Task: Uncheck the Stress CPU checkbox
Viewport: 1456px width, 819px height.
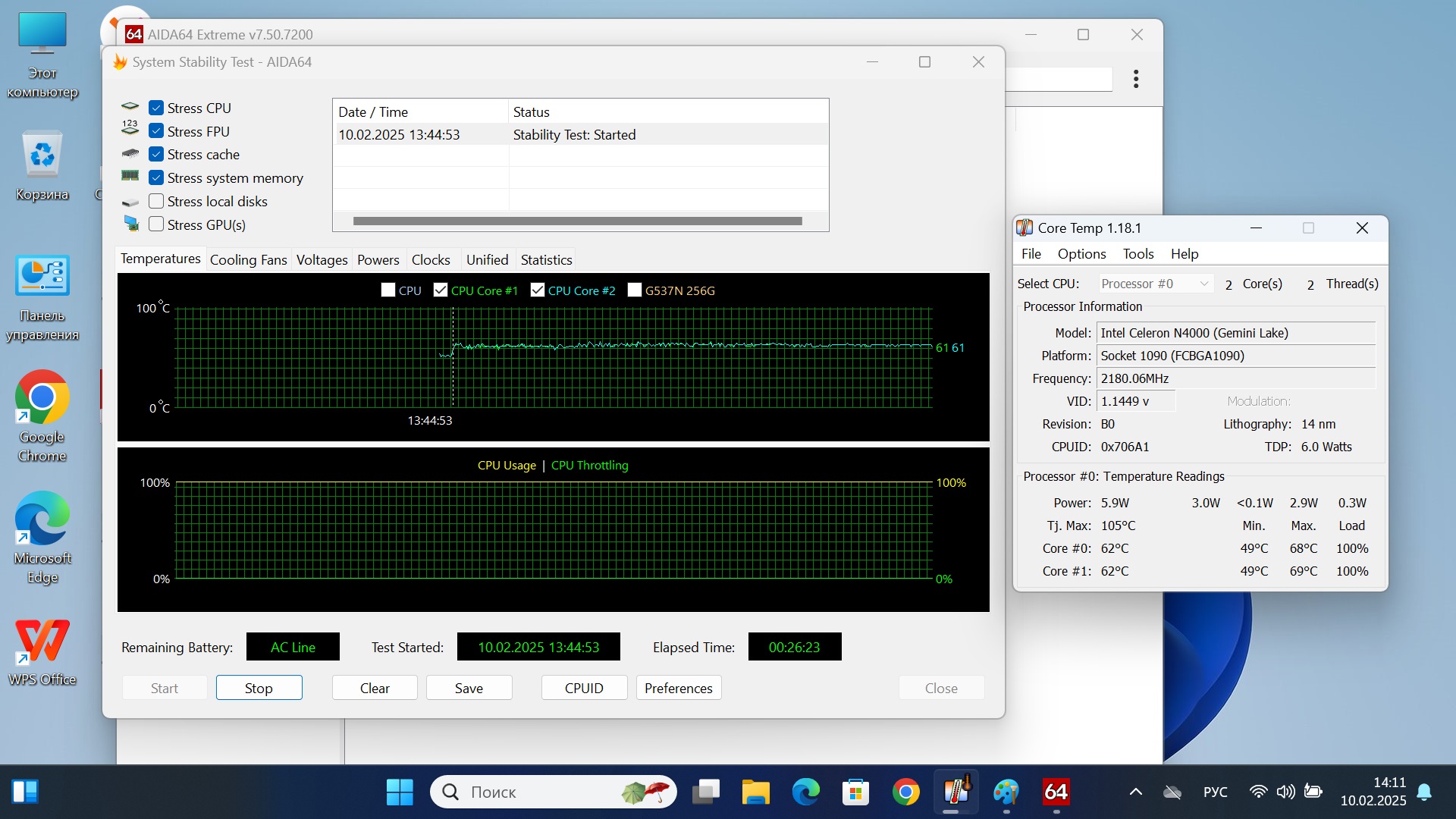Action: pyautogui.click(x=156, y=108)
